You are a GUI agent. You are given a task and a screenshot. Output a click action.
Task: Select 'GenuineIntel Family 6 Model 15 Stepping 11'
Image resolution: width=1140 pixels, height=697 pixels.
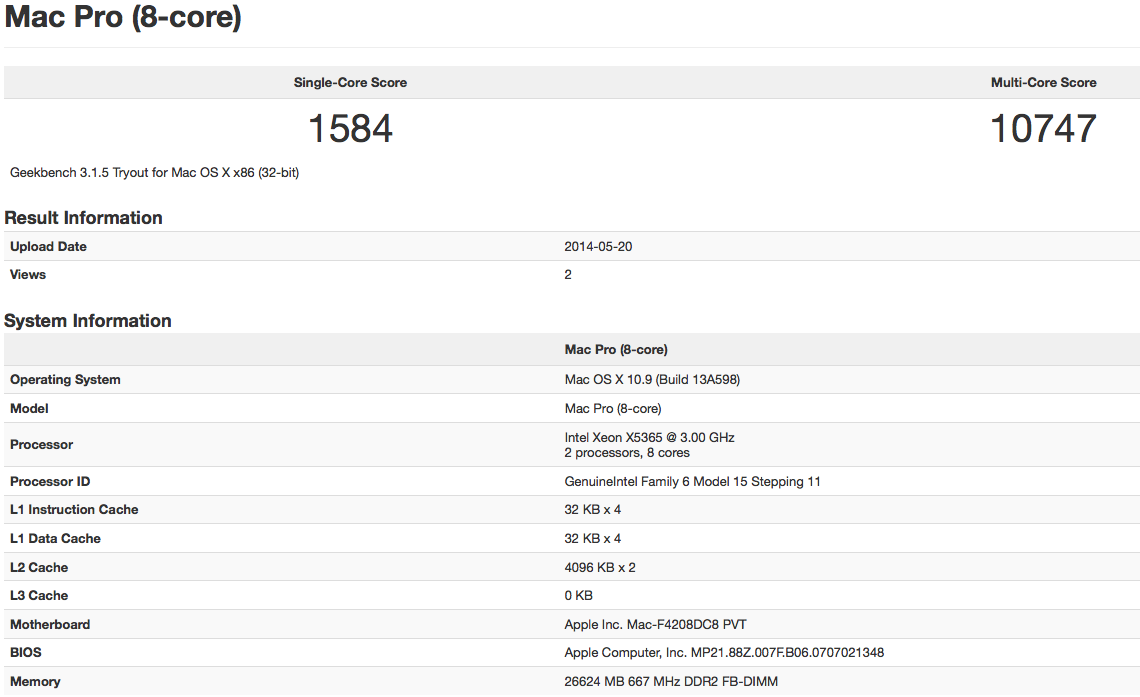coord(692,482)
